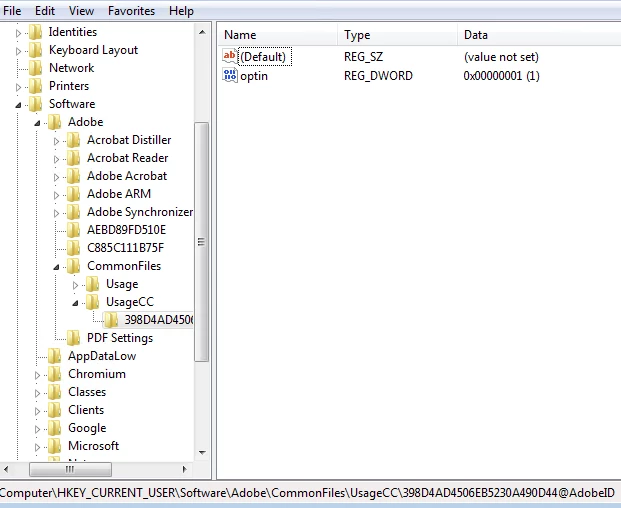
Task: Expand the Printers key
Action: (x=18, y=87)
